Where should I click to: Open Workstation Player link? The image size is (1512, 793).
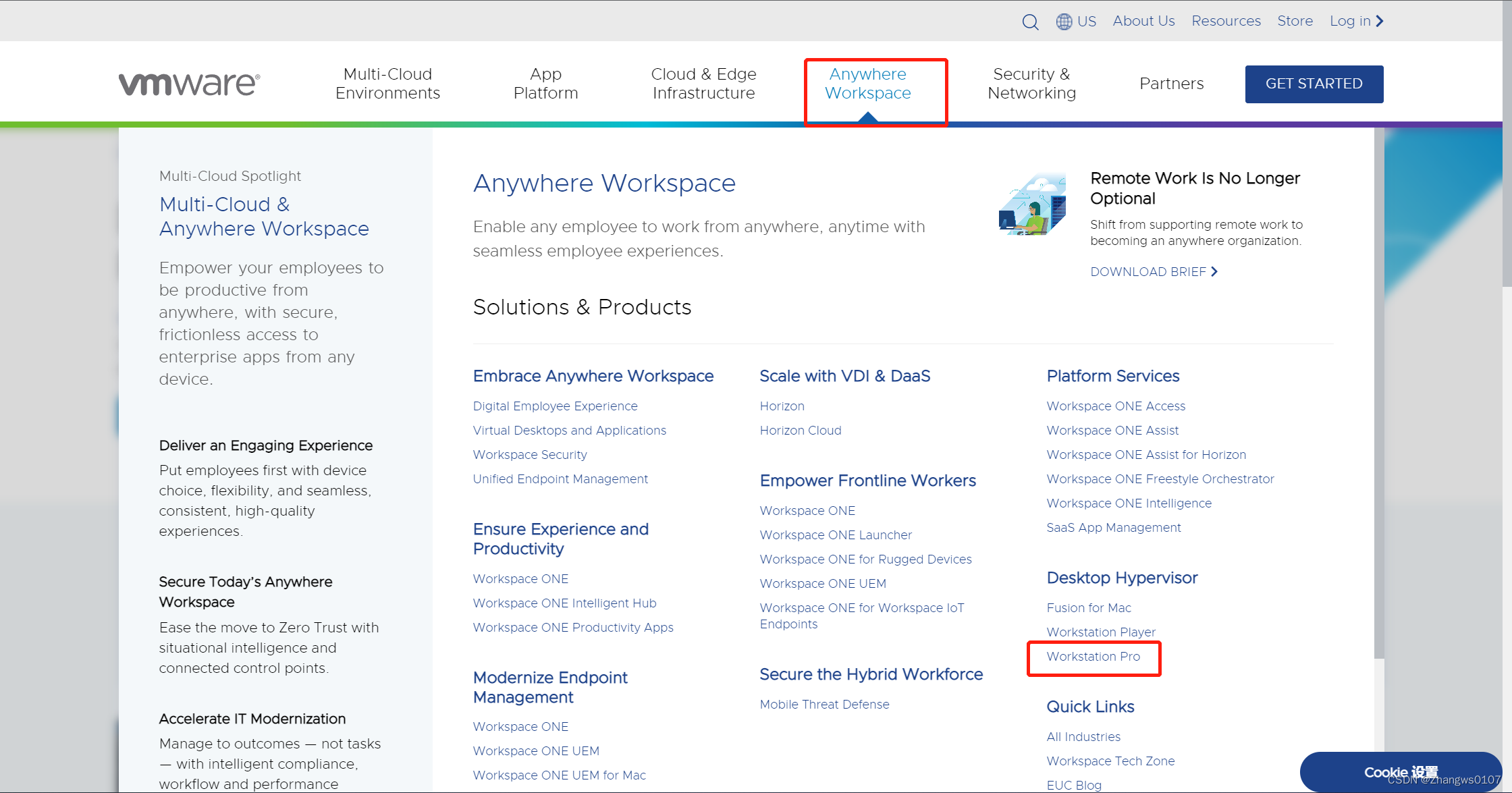pyautogui.click(x=1101, y=632)
